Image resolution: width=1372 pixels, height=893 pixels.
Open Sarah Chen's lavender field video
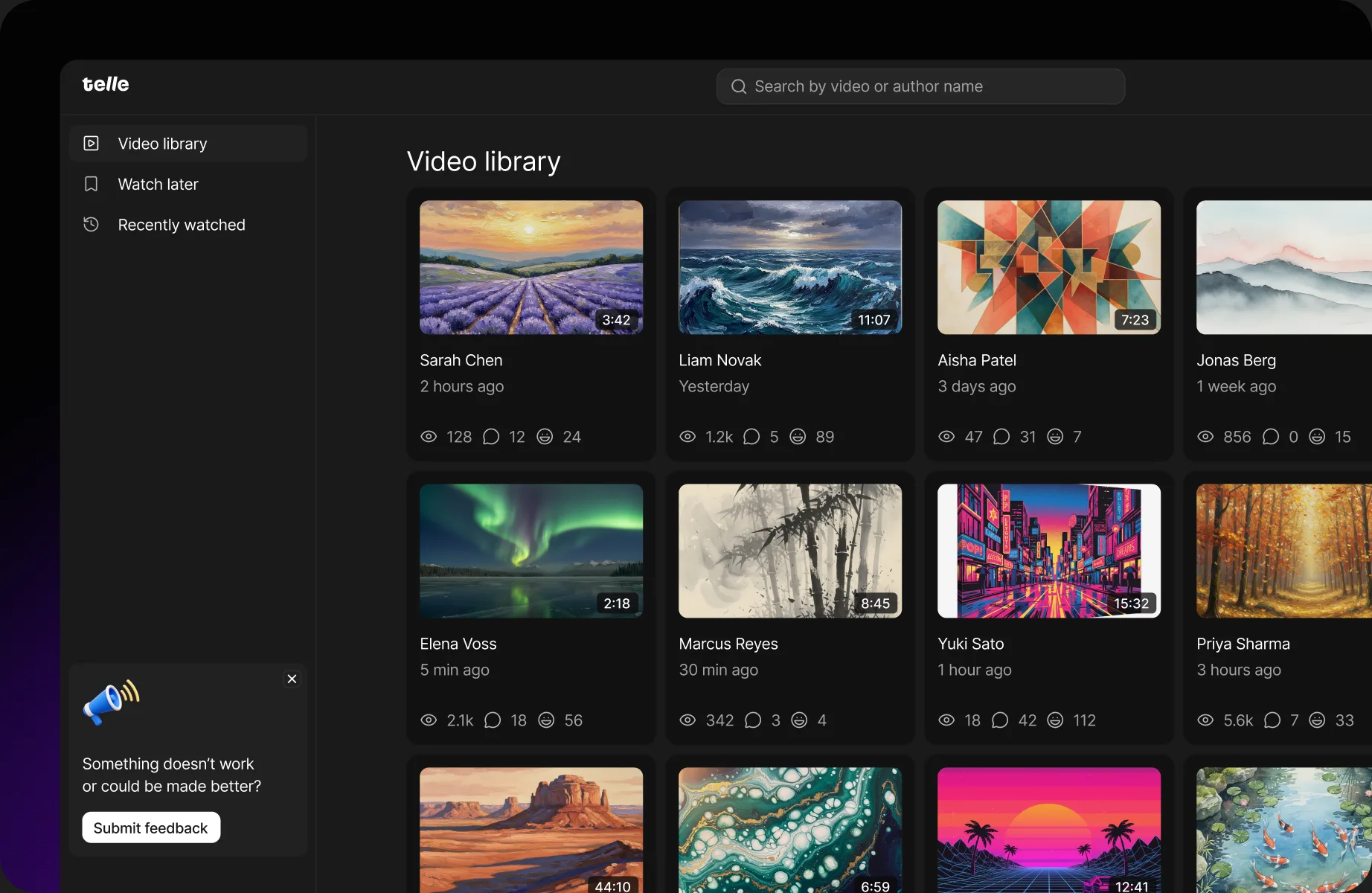point(531,267)
